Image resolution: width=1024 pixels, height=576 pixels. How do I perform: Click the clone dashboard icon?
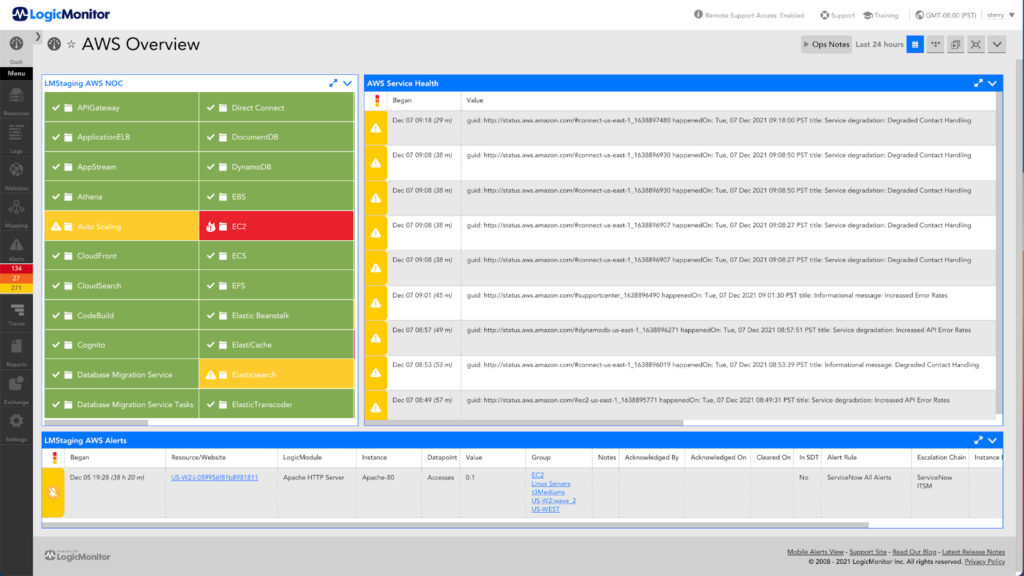tap(955, 44)
